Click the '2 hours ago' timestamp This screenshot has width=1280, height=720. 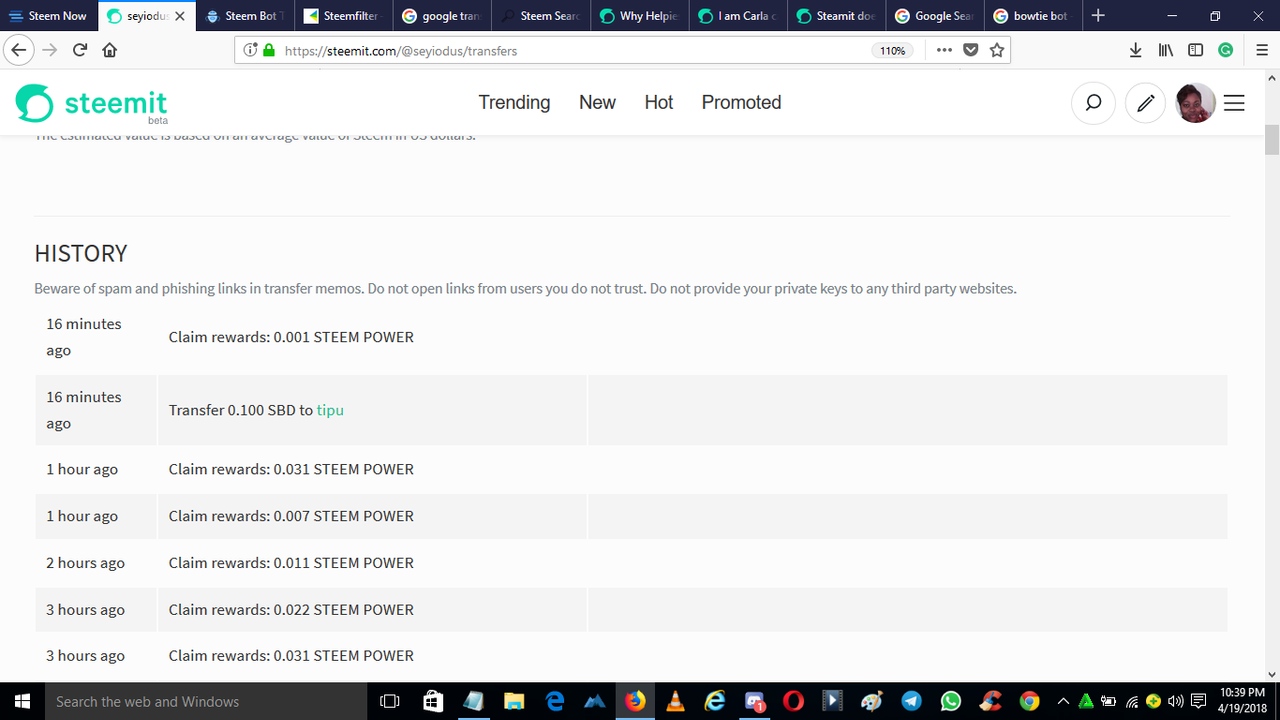(85, 563)
